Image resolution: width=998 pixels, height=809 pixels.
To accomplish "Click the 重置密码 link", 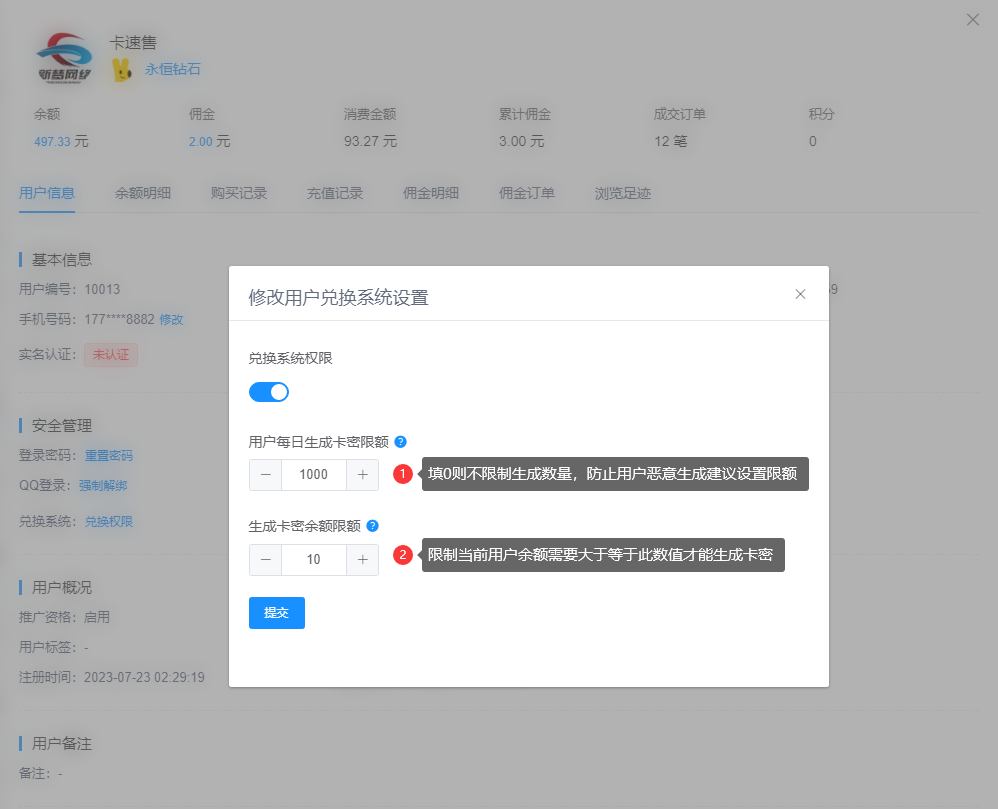I will [x=109, y=455].
